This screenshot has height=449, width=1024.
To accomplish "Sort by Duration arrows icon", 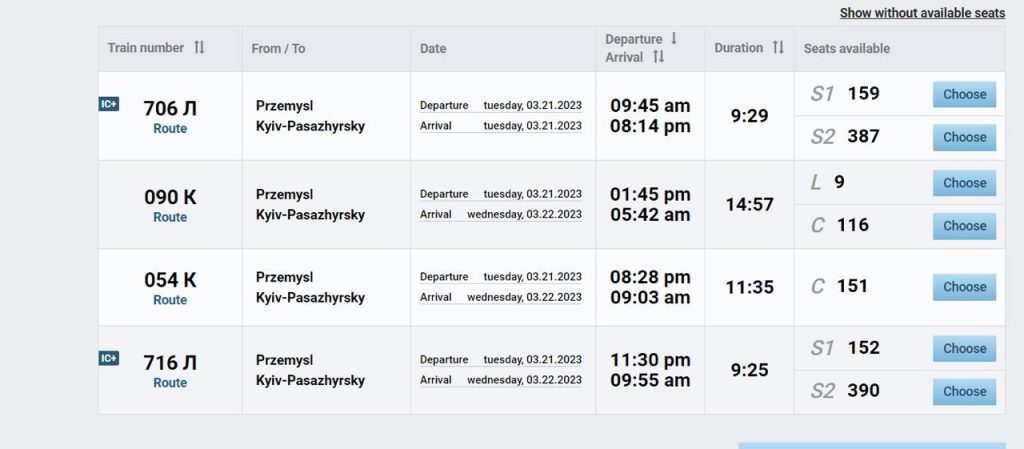I will [778, 48].
